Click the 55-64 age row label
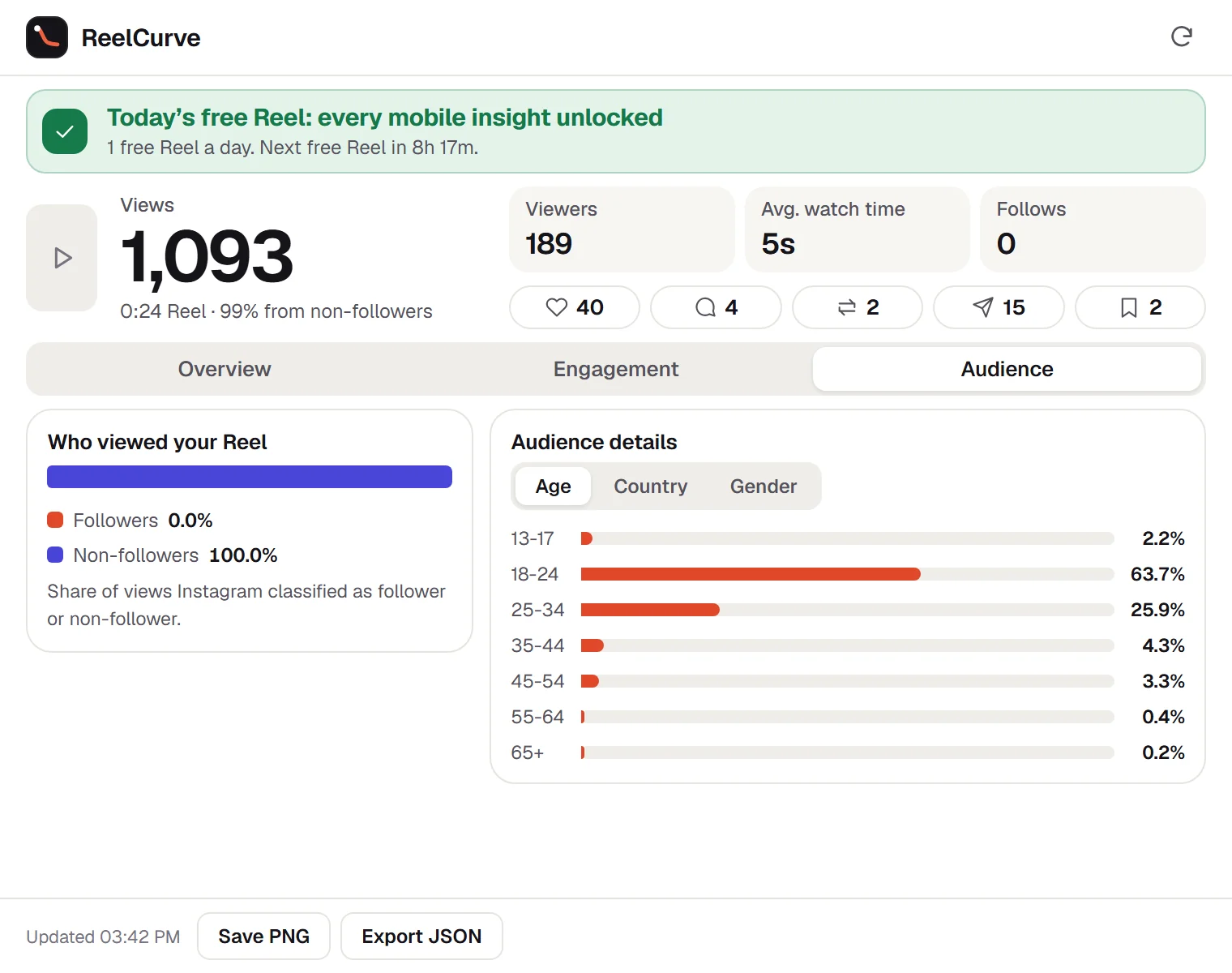 537,717
